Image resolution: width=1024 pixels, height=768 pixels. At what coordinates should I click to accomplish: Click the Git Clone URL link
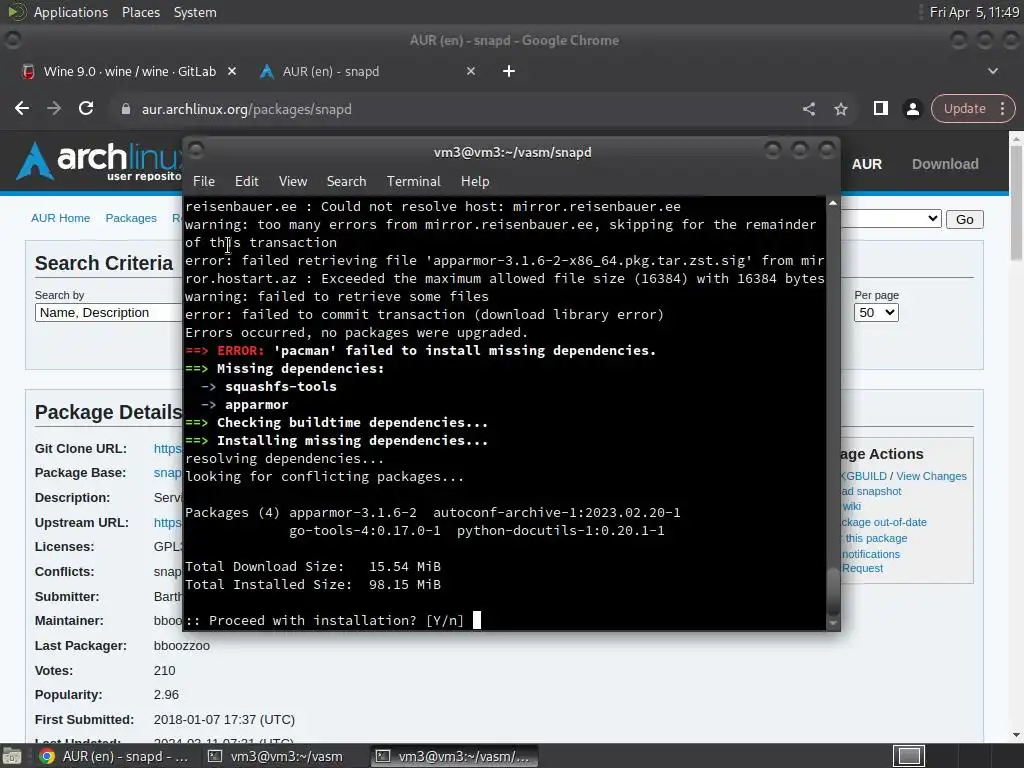168,449
